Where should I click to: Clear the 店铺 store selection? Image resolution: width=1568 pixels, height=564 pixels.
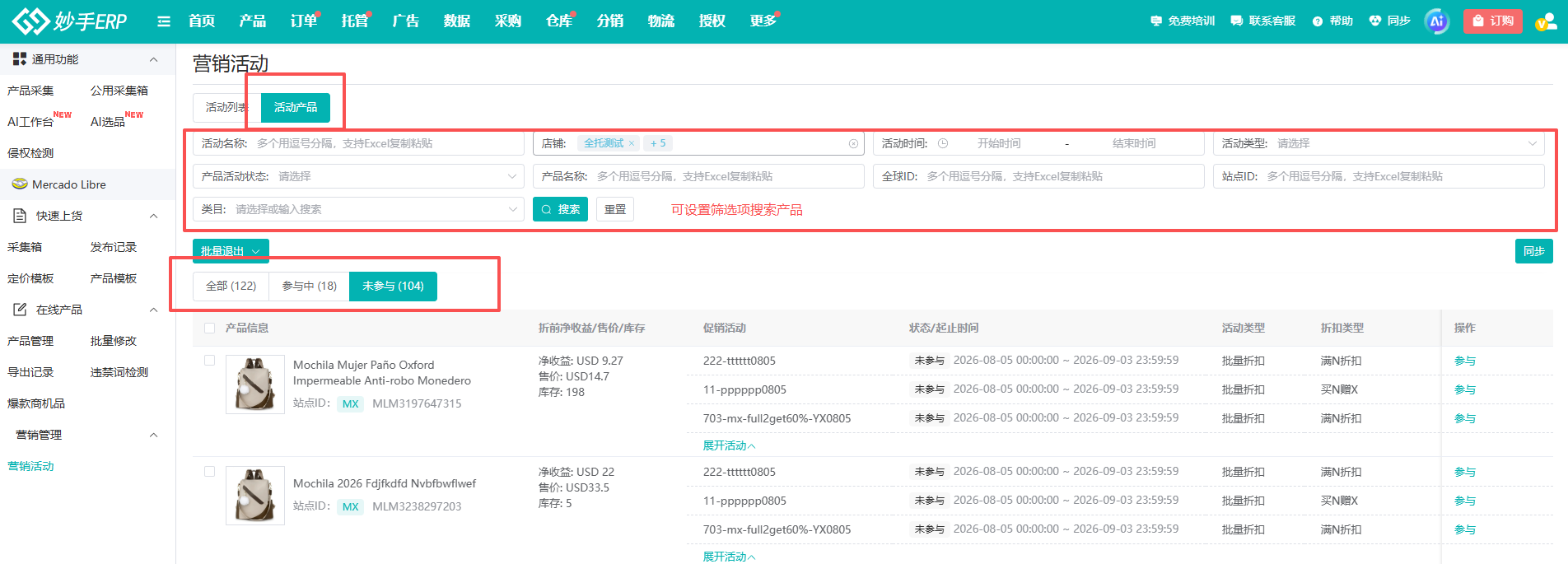click(853, 144)
